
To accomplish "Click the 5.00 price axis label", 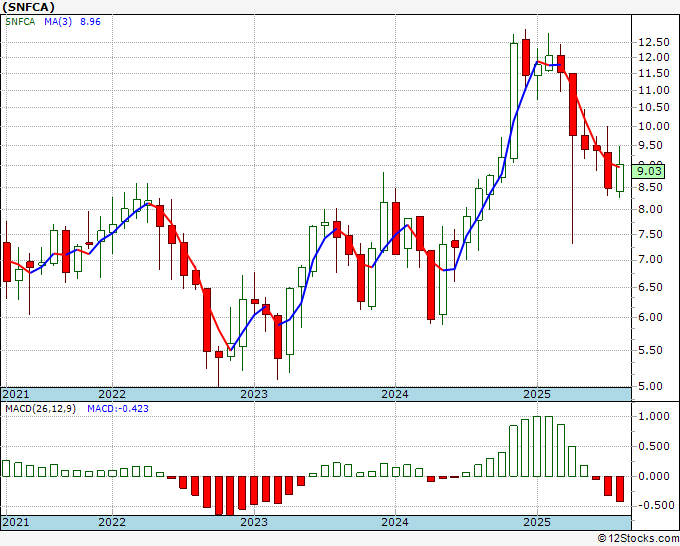I will [x=651, y=386].
